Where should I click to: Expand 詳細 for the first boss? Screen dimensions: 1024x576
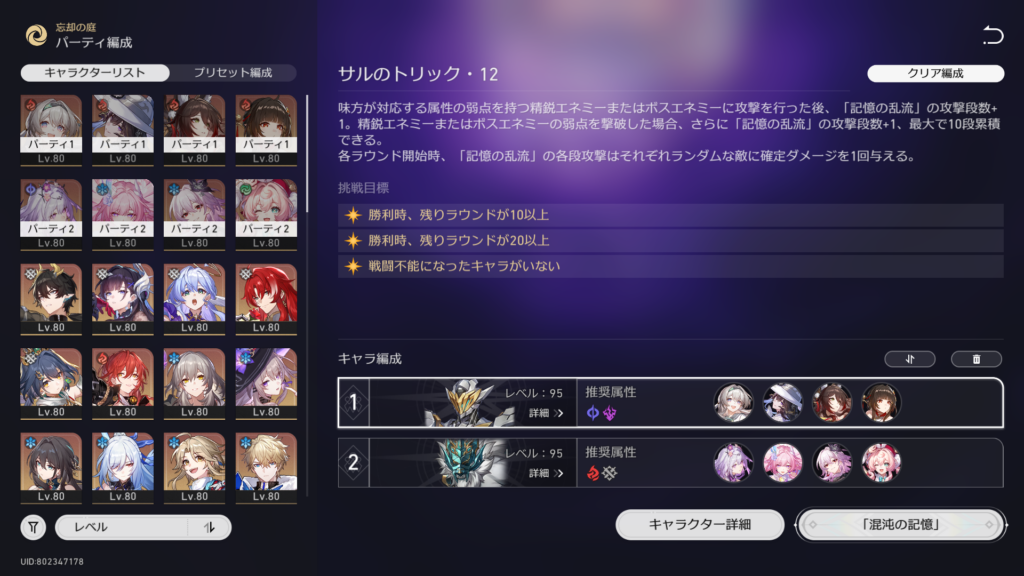coord(546,413)
